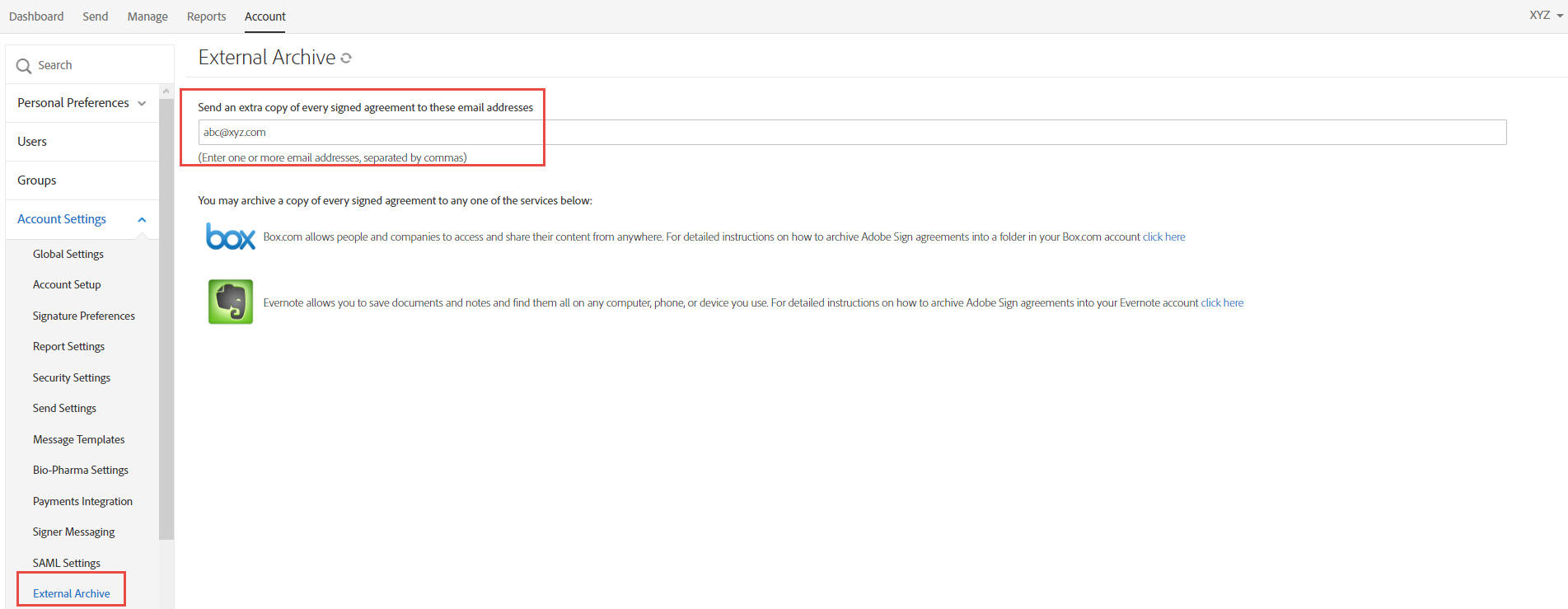Switch to the Dashboard tab
Screen dimensions: 1568x609
tap(36, 16)
